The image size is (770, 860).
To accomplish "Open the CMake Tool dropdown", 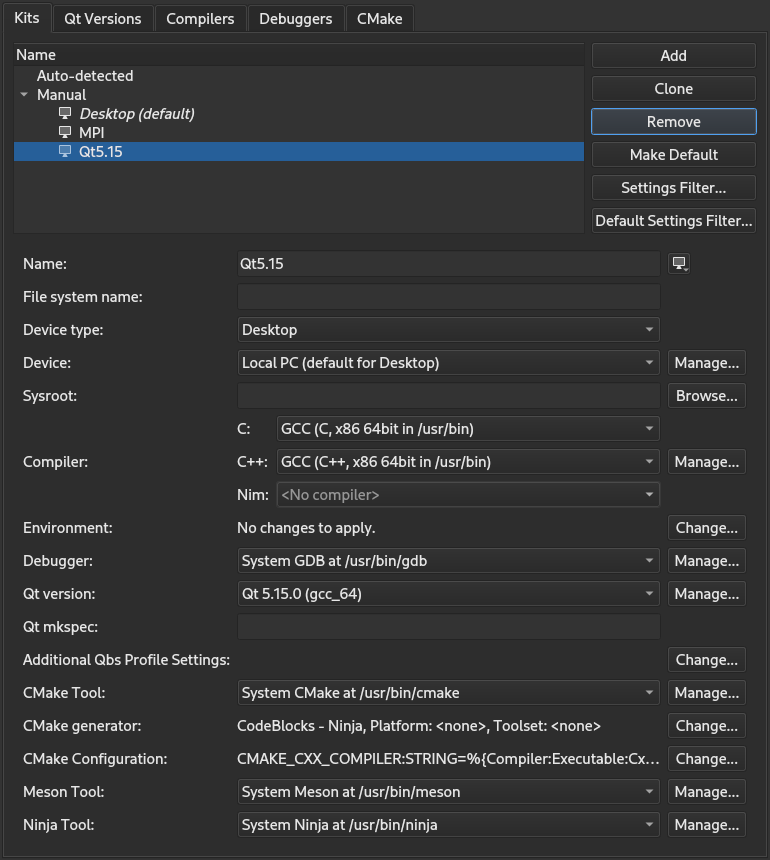I will click(x=448, y=693).
